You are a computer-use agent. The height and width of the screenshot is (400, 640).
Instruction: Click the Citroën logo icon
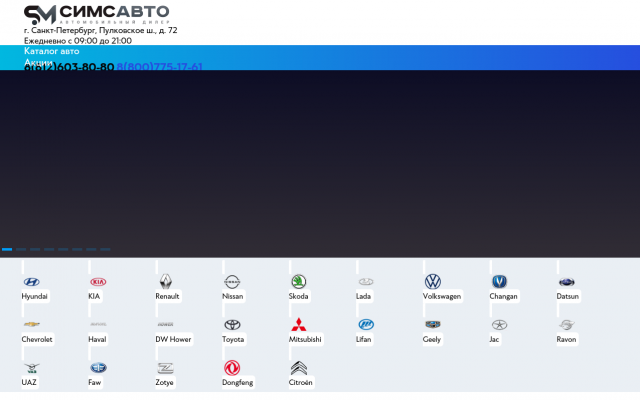pos(299,368)
